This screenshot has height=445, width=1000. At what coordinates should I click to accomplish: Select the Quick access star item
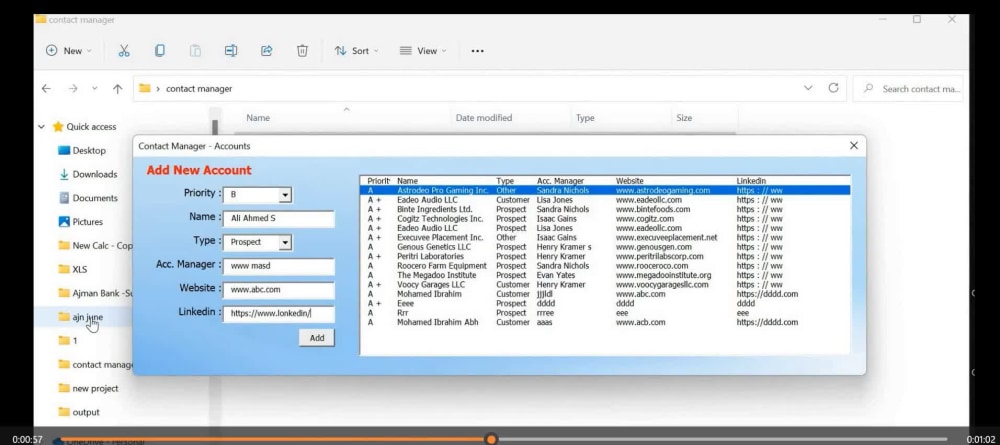pyautogui.click(x=84, y=126)
